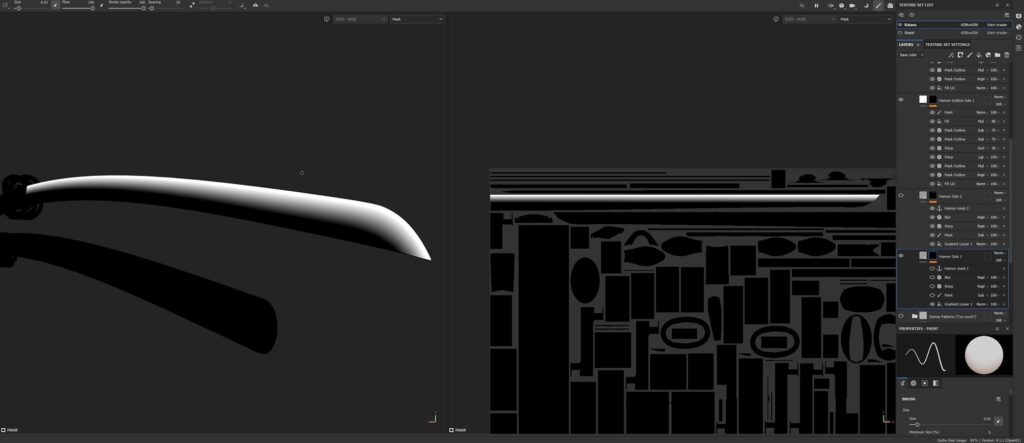Viewport: 1024px width, 443px height.
Task: Switch to the Layers tab
Action: (906, 44)
